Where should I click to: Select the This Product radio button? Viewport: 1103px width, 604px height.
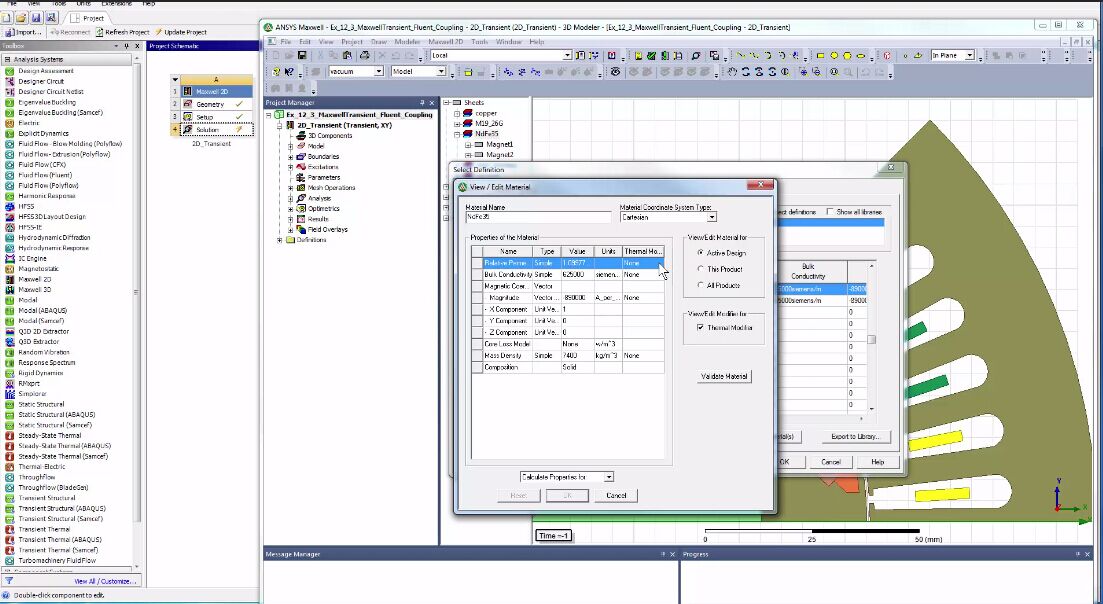[700, 269]
